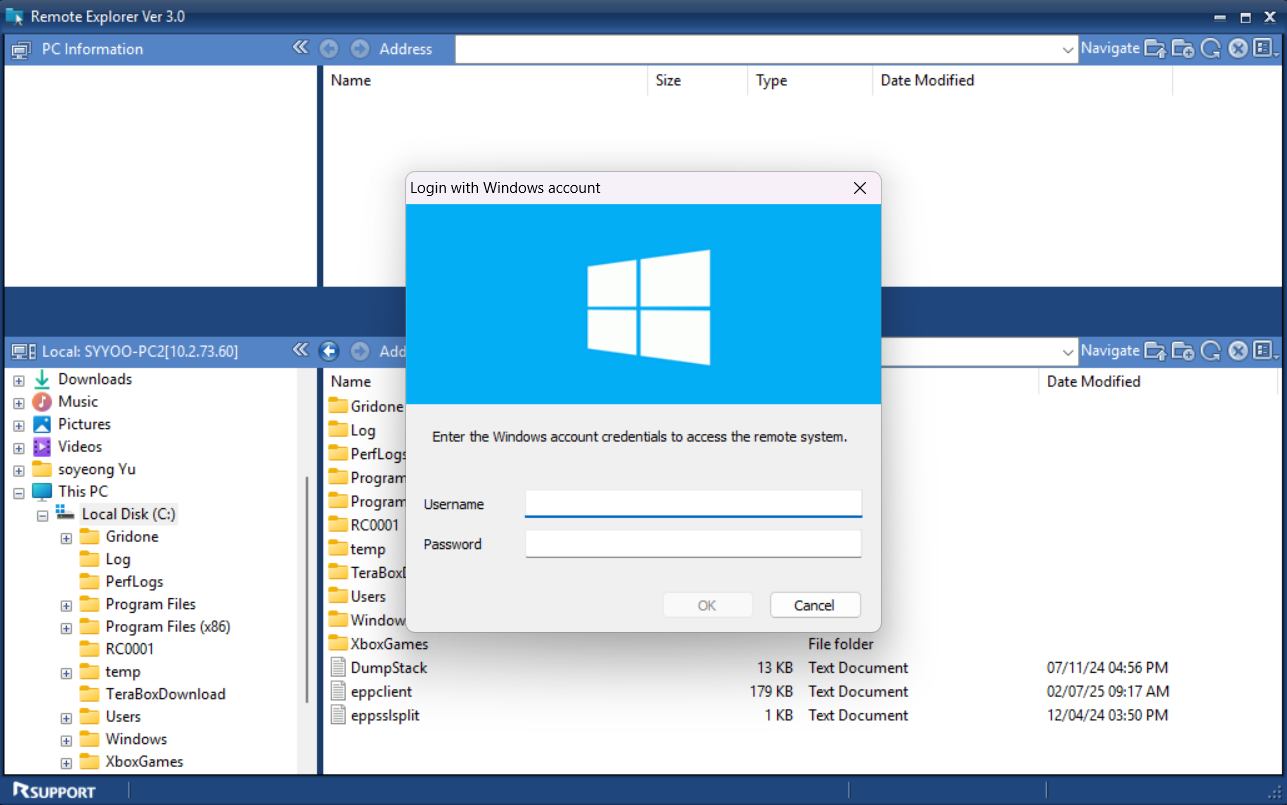Select Pictures in the folder tree
The height and width of the screenshot is (805, 1287).
click(x=84, y=424)
